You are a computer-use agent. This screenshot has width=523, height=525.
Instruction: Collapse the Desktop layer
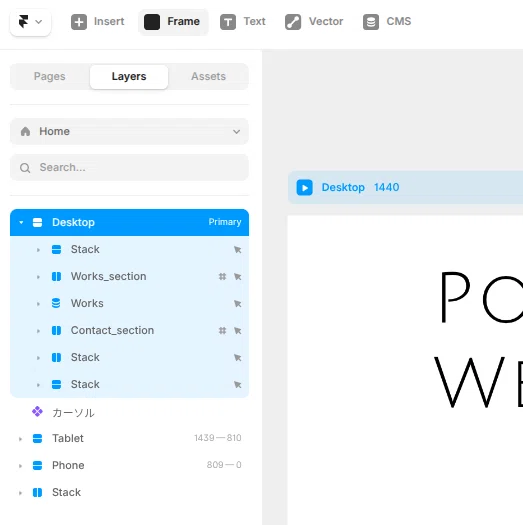pyautogui.click(x=21, y=222)
